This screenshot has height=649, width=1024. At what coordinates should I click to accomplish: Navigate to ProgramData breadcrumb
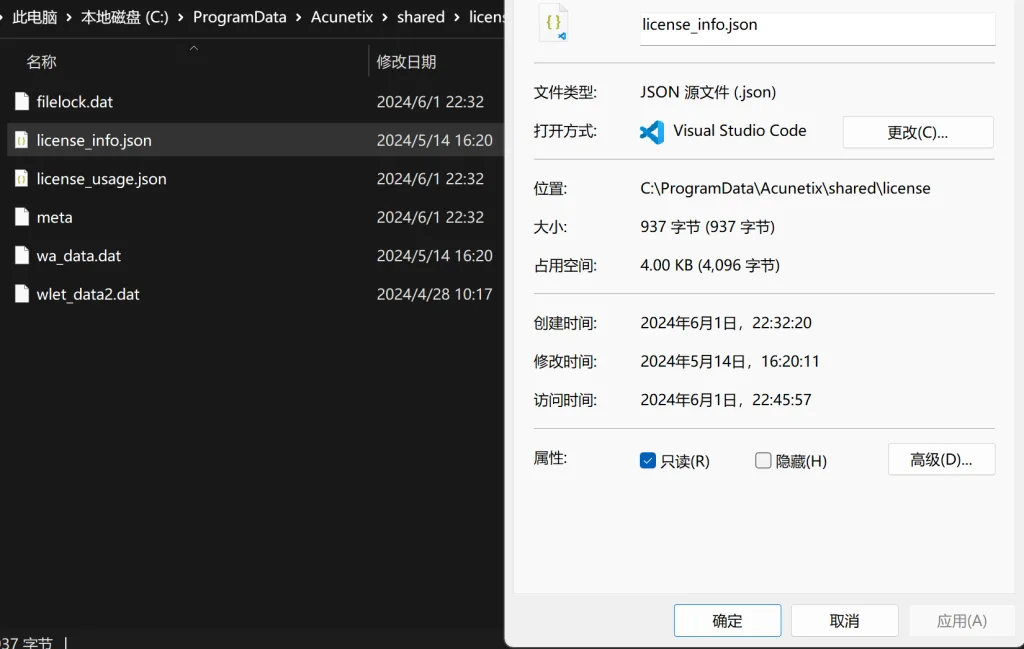coord(240,17)
